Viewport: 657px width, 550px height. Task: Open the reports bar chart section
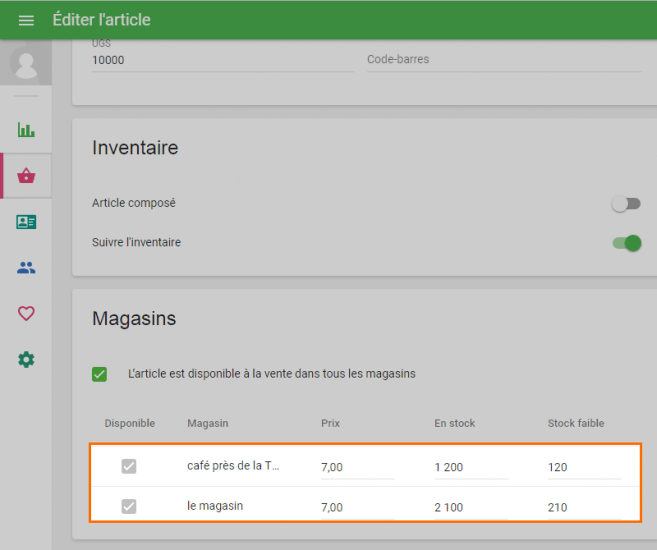[x=26, y=130]
